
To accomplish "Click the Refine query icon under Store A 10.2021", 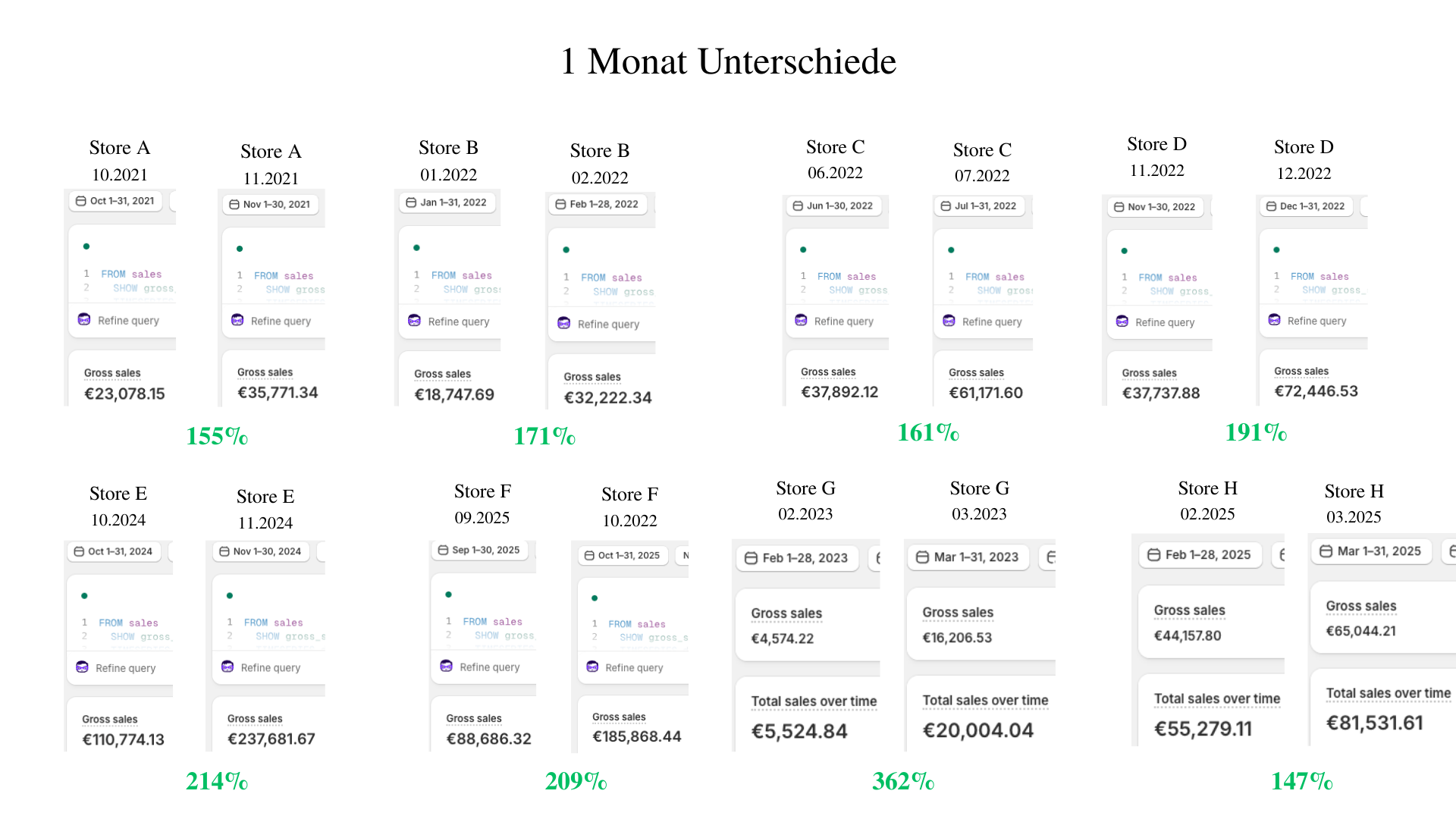I will (x=84, y=319).
